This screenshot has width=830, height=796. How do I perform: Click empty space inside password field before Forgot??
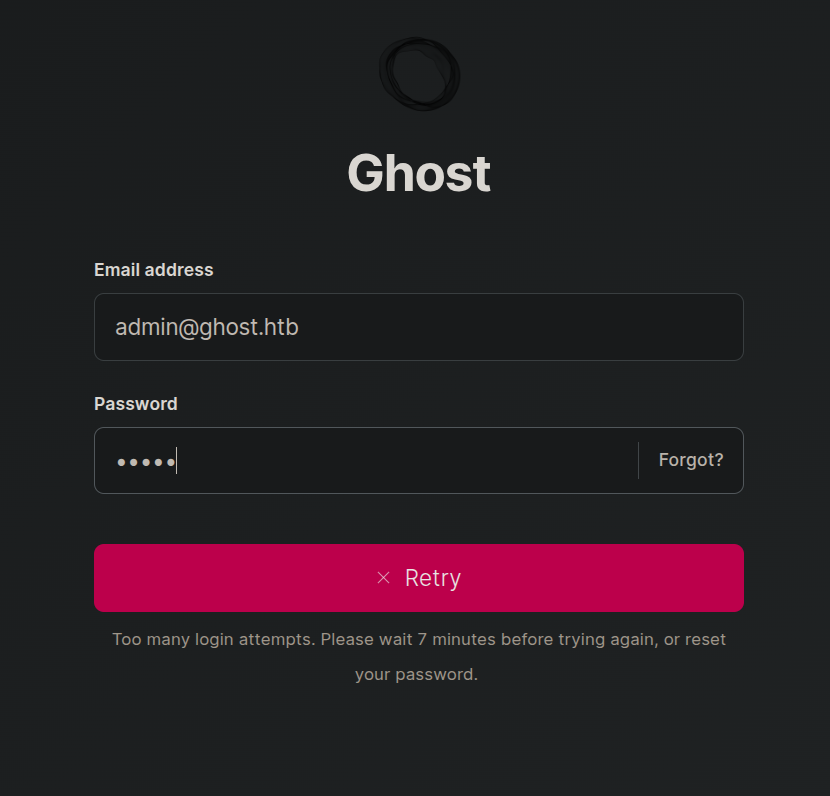pos(408,460)
